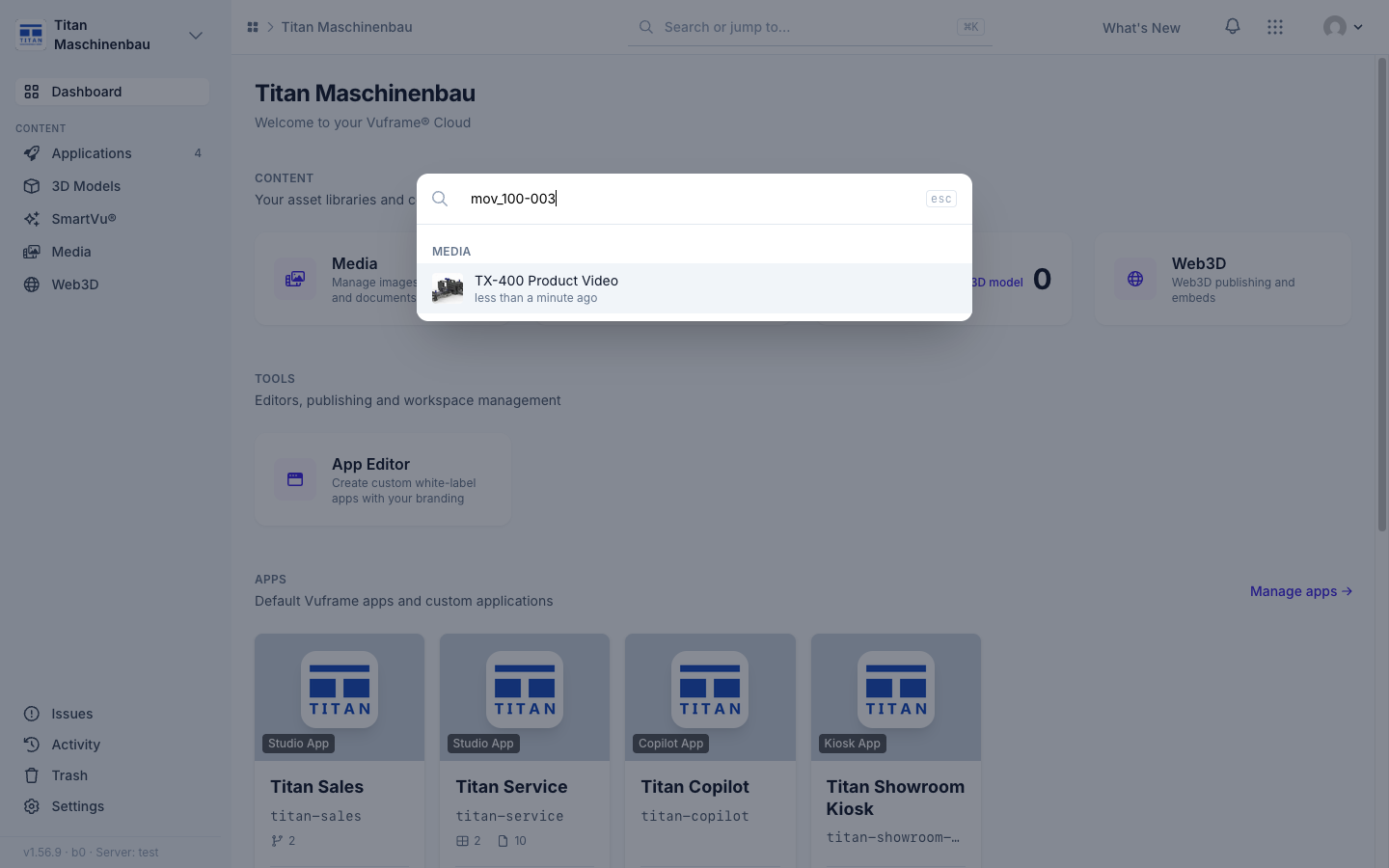Open What's New
This screenshot has width=1389, height=868.
(1141, 28)
